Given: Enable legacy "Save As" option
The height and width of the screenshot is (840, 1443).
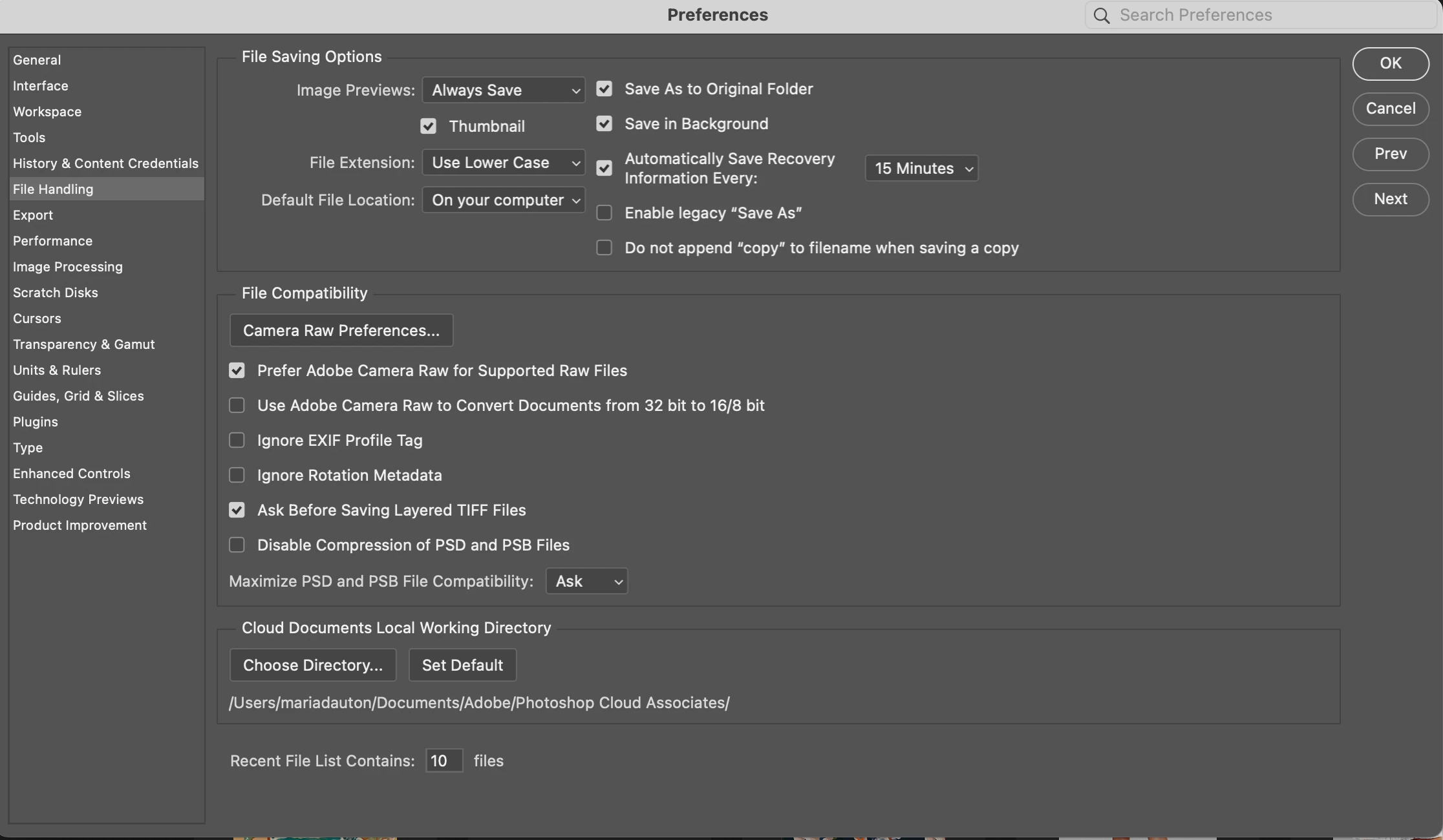Looking at the screenshot, I should [604, 213].
